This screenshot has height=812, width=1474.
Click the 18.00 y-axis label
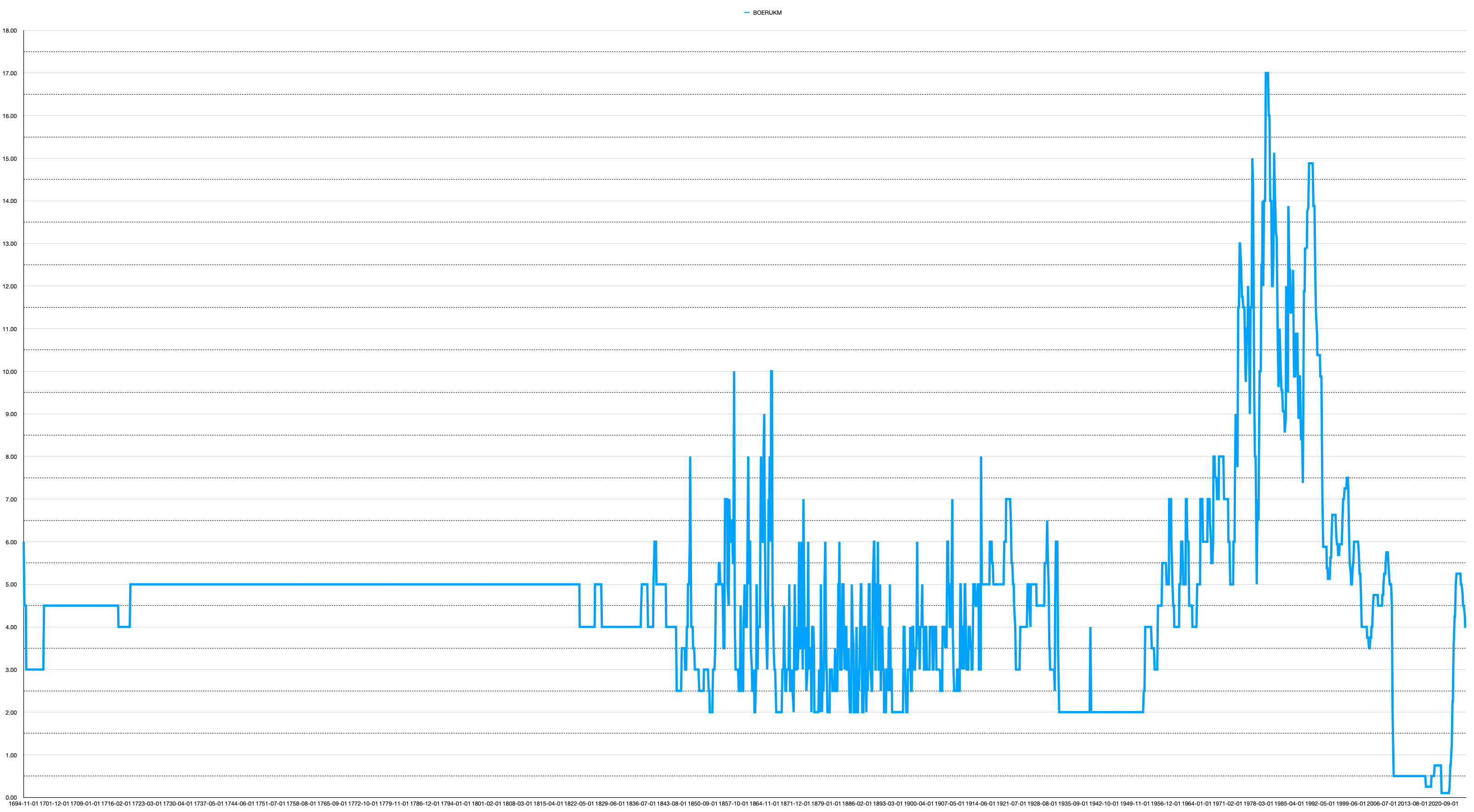[x=10, y=31]
